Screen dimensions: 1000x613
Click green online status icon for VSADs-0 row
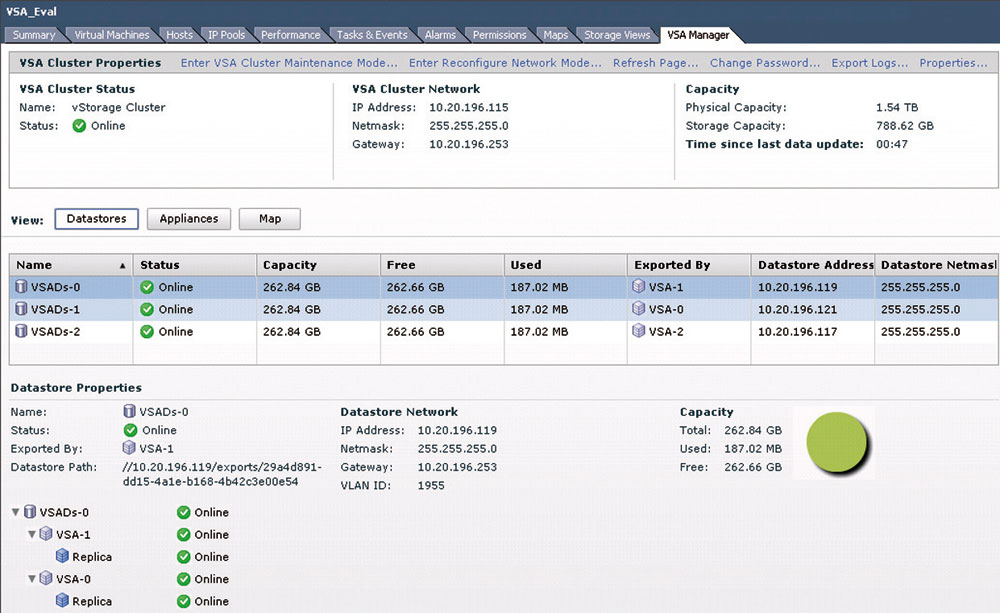coord(147,287)
